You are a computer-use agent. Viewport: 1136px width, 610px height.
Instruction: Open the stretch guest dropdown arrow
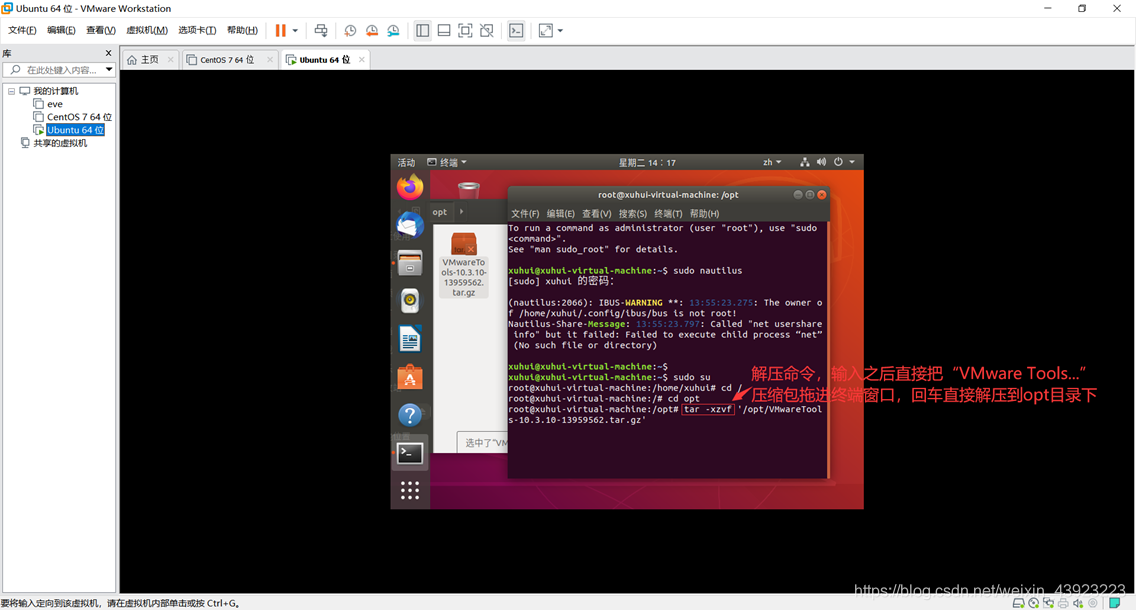tap(560, 30)
